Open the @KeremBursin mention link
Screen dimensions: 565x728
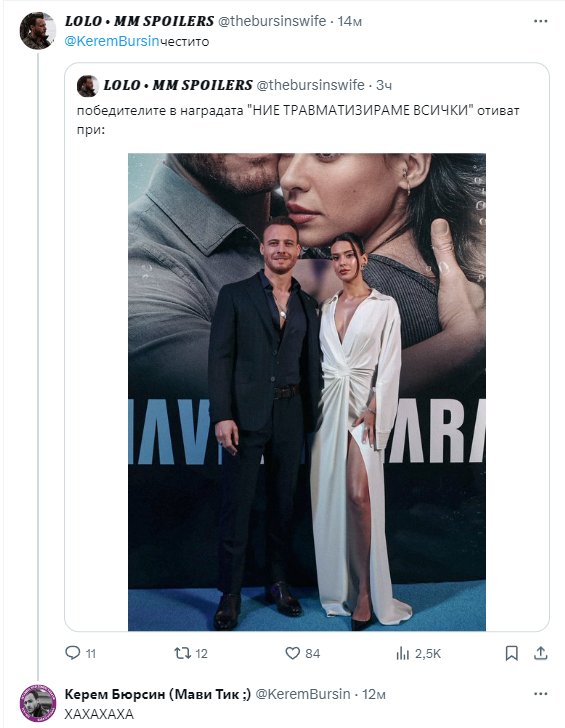[x=111, y=41]
